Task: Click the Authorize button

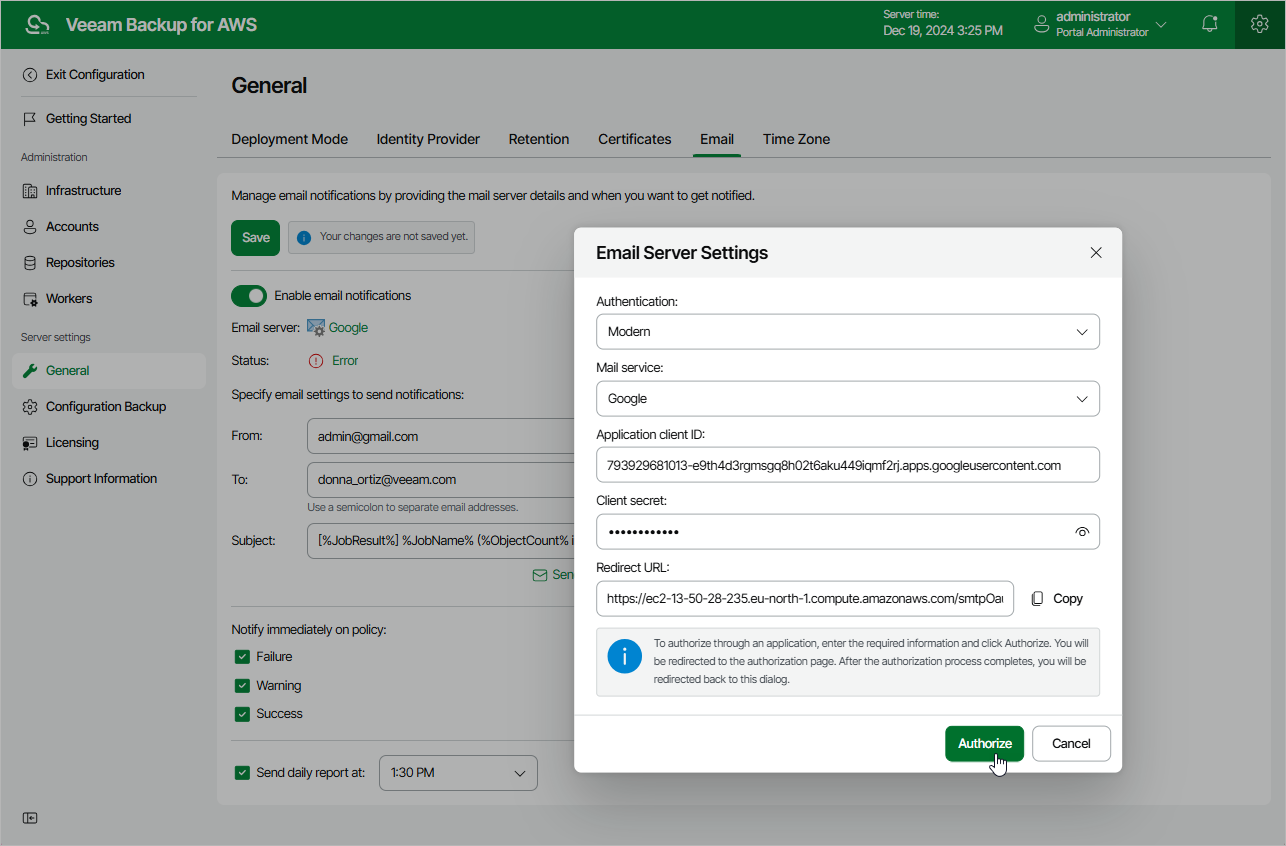Action: pos(984,743)
